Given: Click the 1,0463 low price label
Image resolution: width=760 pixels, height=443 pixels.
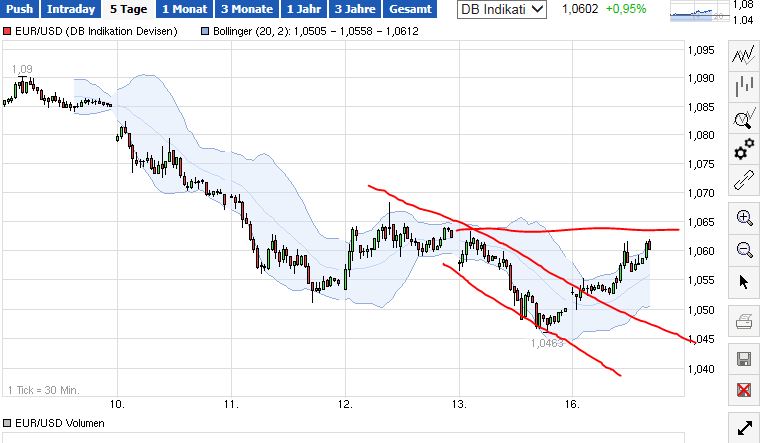Looking at the screenshot, I should tap(547, 343).
